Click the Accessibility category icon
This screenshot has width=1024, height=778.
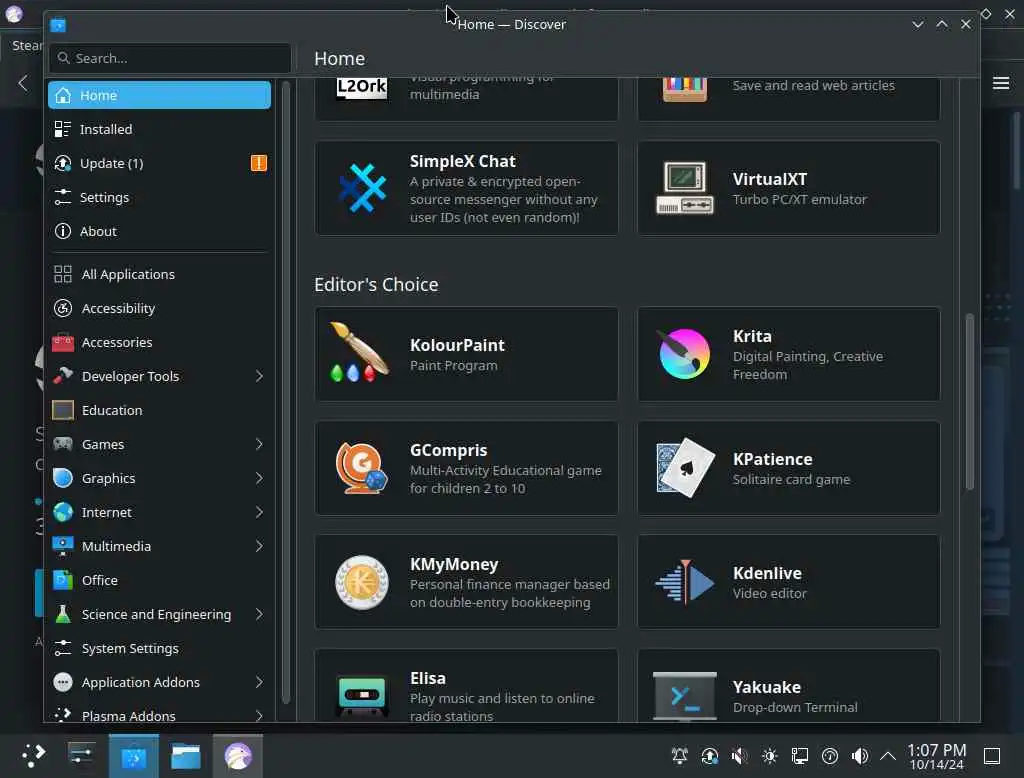[63, 308]
